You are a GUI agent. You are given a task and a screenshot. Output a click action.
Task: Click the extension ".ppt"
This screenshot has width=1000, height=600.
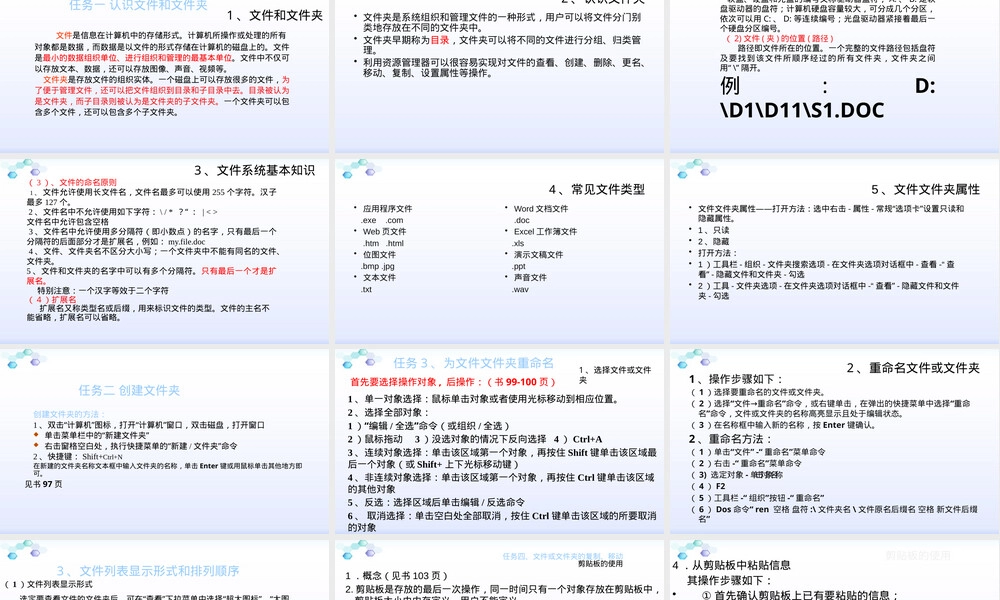pyautogui.click(x=518, y=266)
